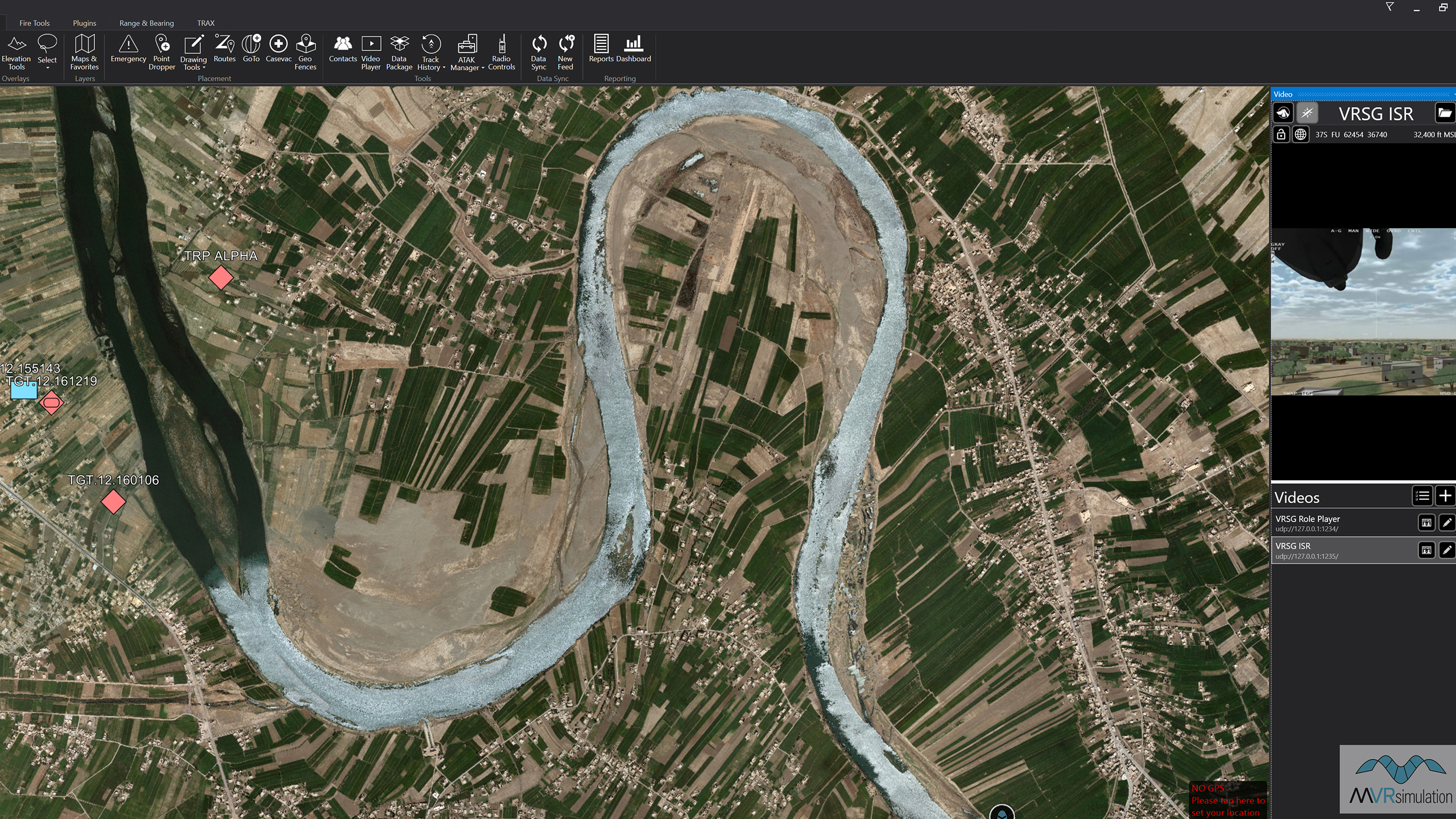Open the Geo Fences tool
The width and height of the screenshot is (1456, 819).
pos(305,53)
